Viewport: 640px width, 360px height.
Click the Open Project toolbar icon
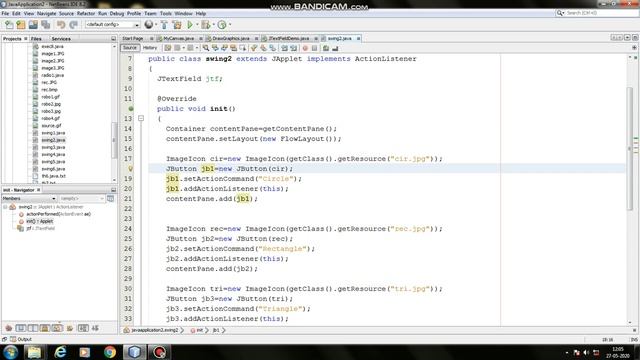(33, 25)
